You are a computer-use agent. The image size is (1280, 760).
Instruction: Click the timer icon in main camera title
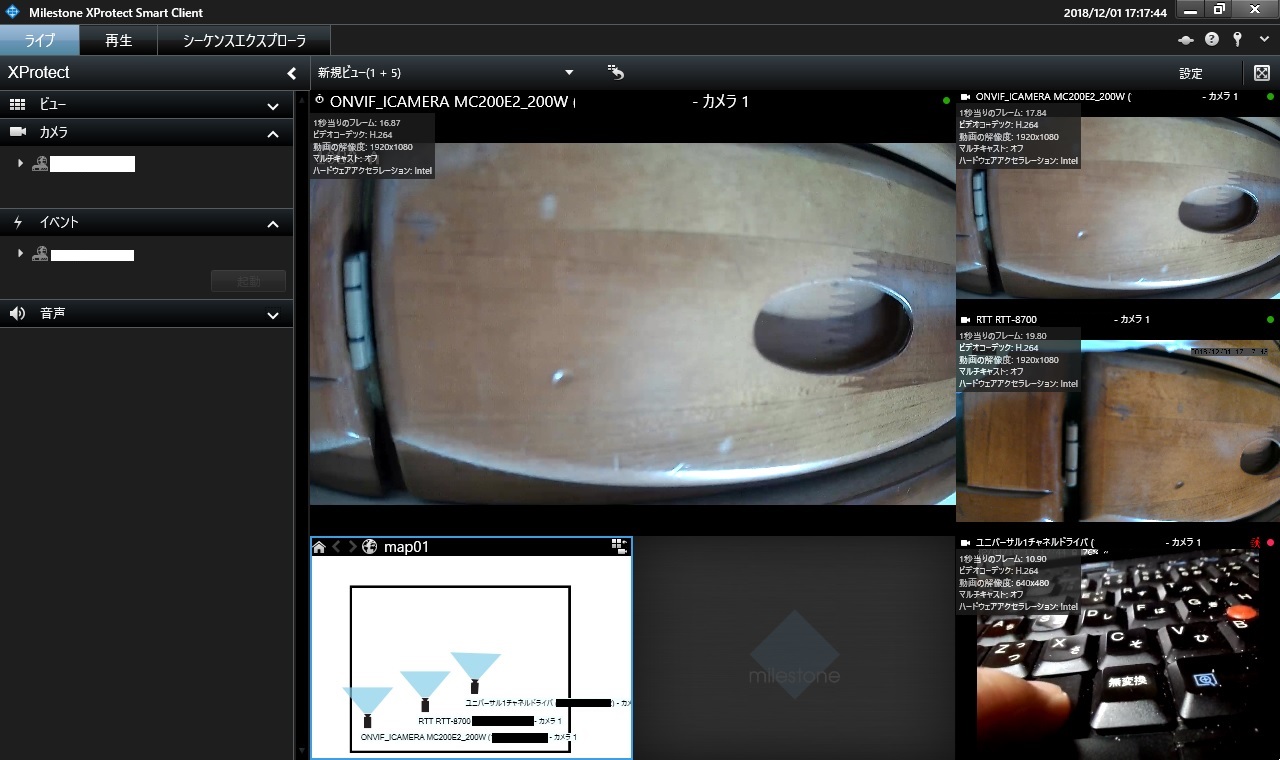(319, 100)
